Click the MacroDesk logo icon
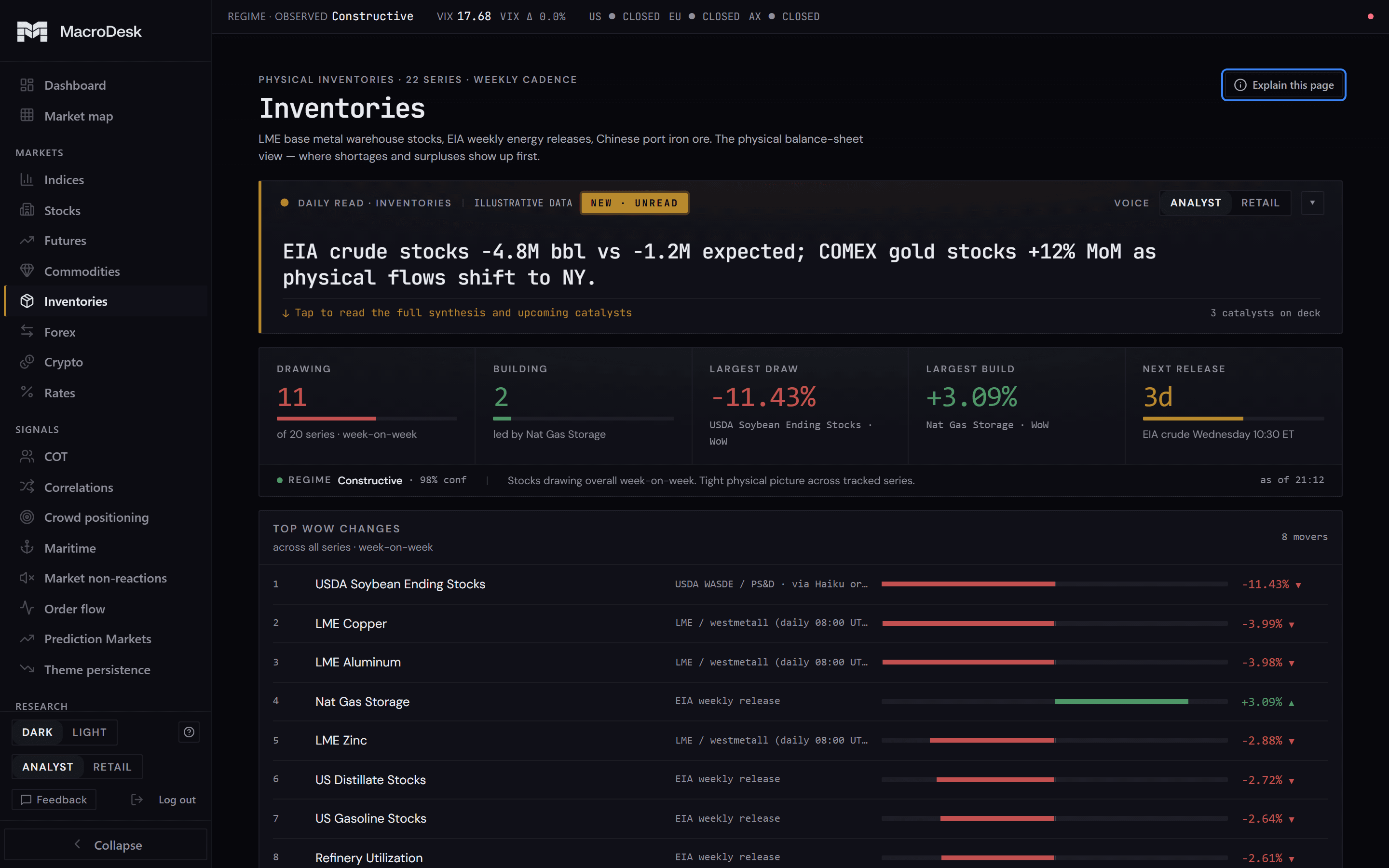Image resolution: width=1389 pixels, height=868 pixels. tap(32, 31)
